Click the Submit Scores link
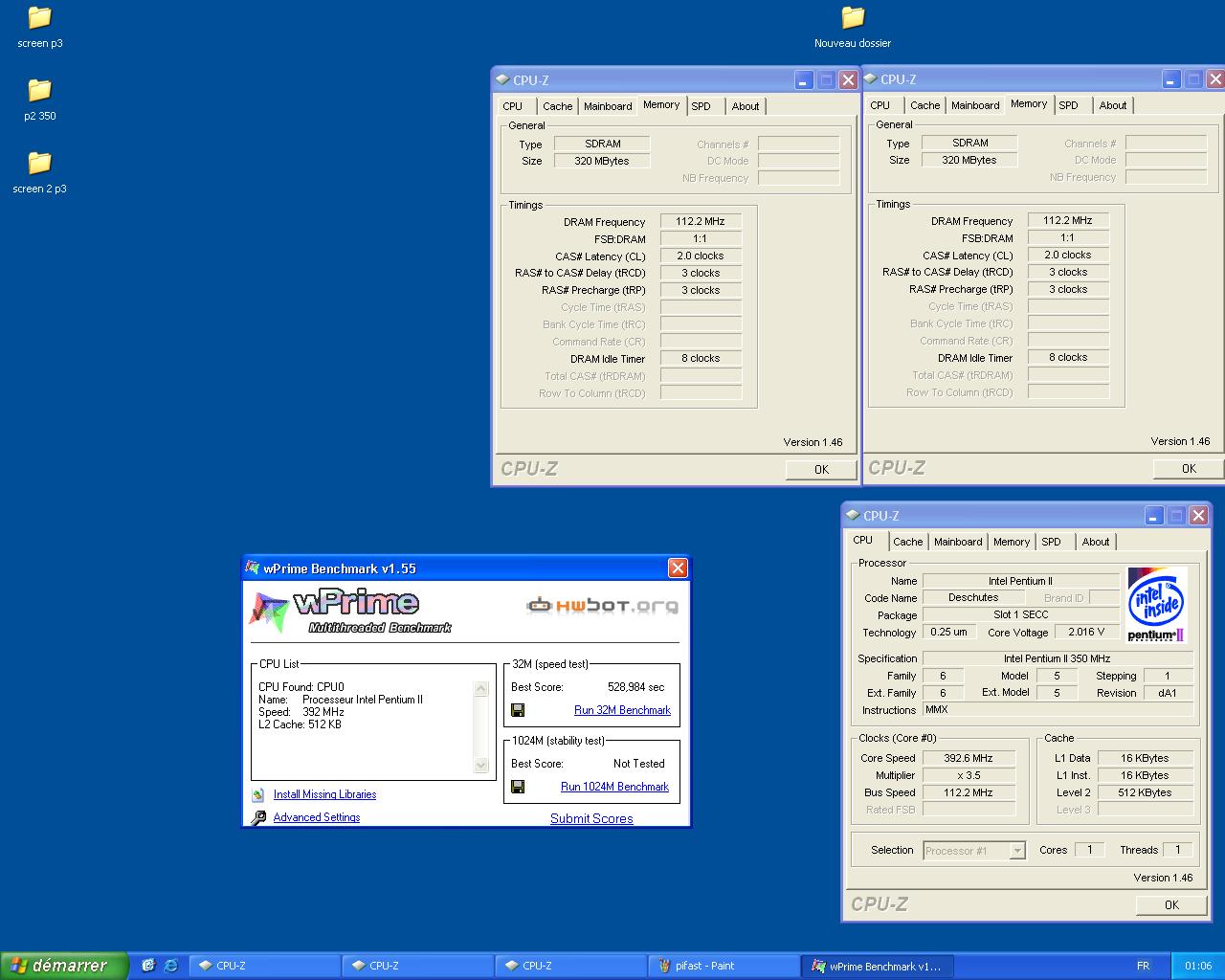Image resolution: width=1225 pixels, height=980 pixels. (591, 818)
